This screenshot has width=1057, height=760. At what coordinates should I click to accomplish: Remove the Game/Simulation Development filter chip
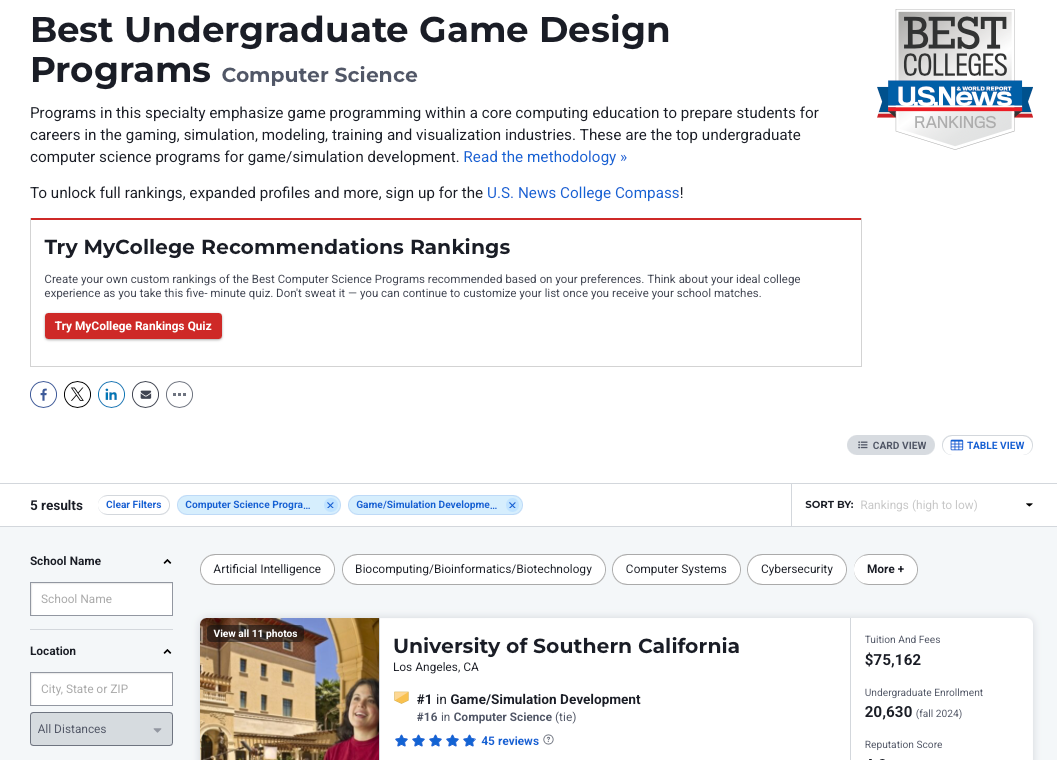coord(512,506)
